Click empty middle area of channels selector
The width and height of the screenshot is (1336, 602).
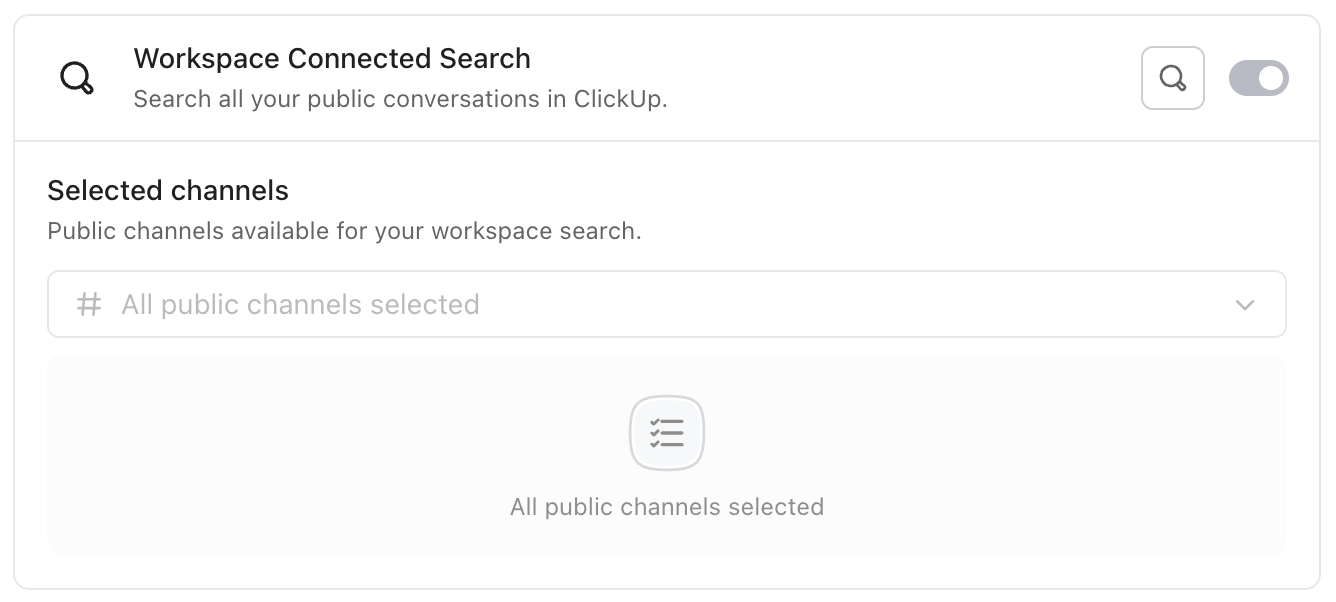(x=800, y=304)
